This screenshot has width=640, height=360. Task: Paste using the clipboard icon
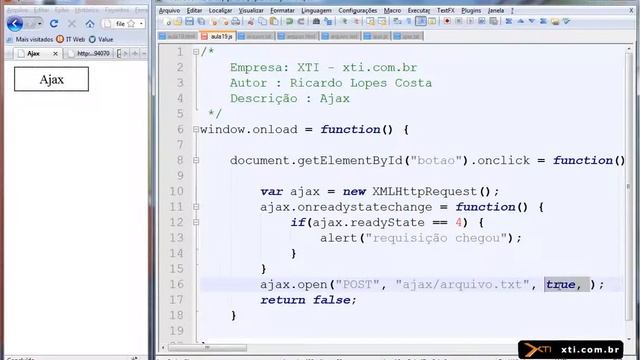(274, 21)
